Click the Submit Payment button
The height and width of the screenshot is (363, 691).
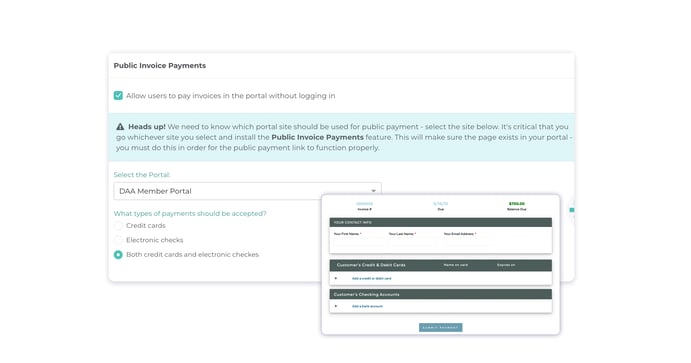[441, 327]
